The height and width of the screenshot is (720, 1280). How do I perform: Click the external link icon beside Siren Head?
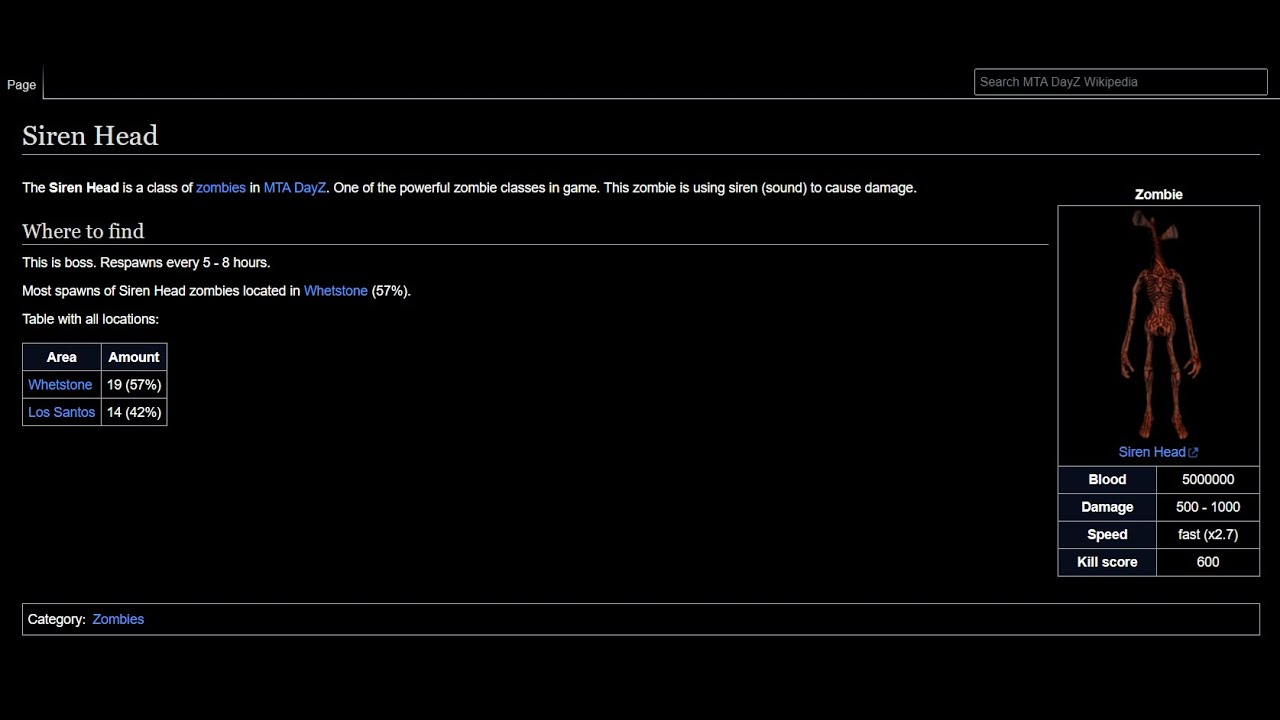pyautogui.click(x=1193, y=453)
